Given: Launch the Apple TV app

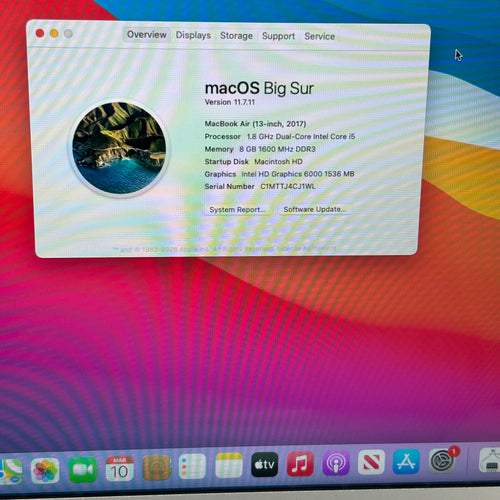Looking at the screenshot, I should pos(265,464).
